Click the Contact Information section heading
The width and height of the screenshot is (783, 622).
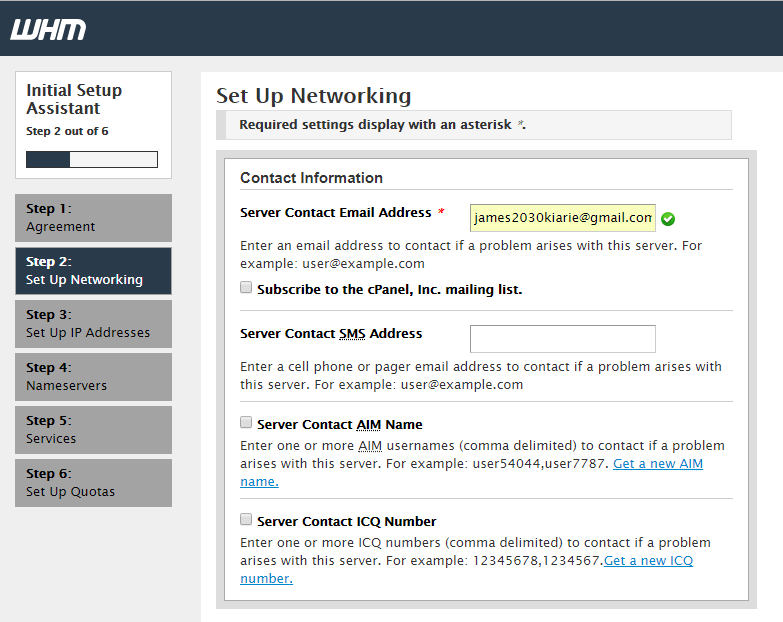point(311,178)
